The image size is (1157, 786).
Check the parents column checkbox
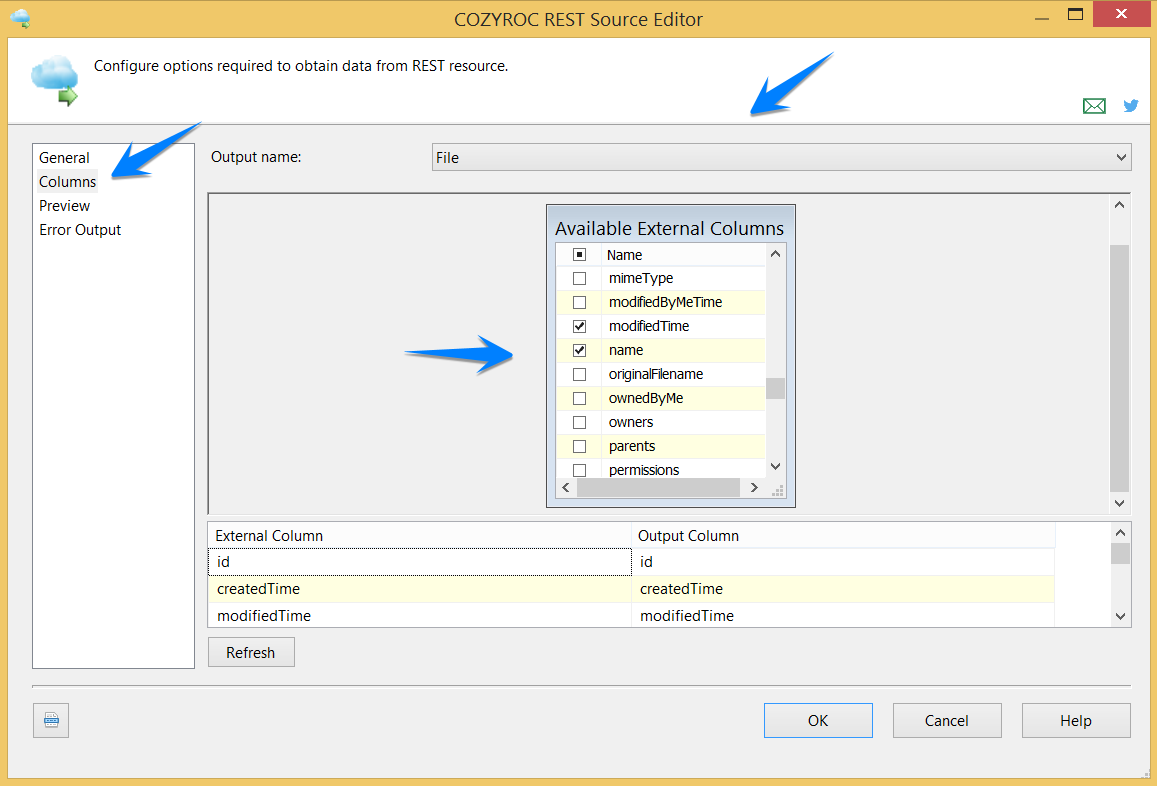pyautogui.click(x=579, y=447)
